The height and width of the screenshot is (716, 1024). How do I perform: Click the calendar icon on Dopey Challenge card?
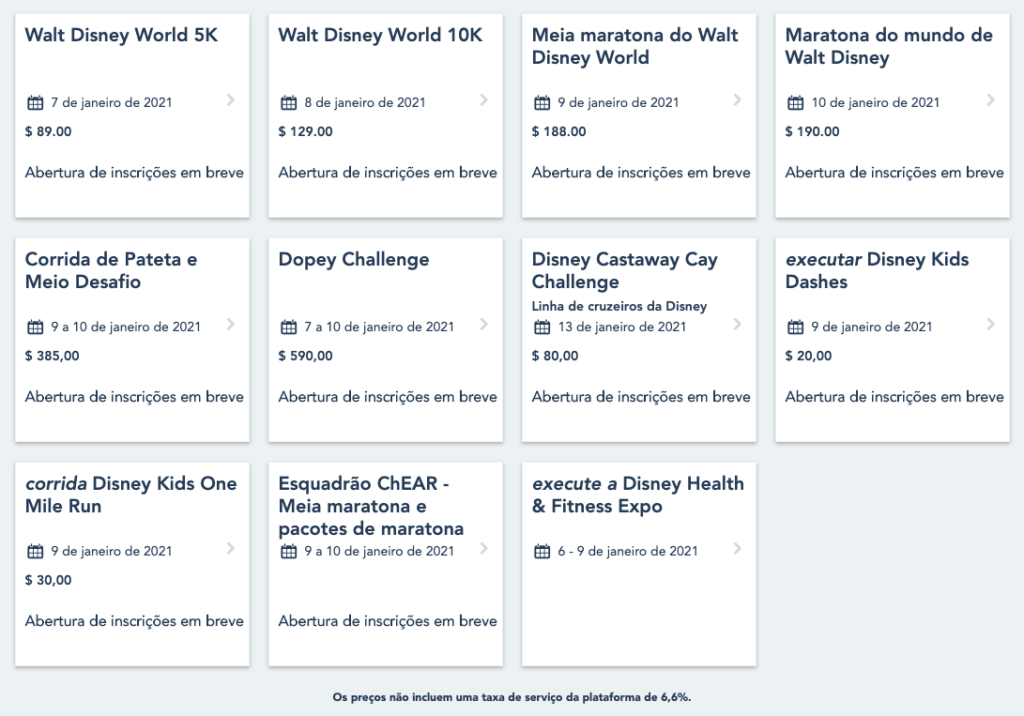pos(288,327)
